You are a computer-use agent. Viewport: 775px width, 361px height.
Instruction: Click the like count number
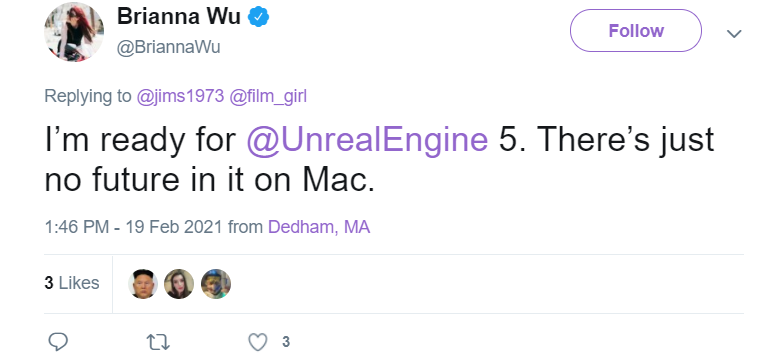[286, 342]
